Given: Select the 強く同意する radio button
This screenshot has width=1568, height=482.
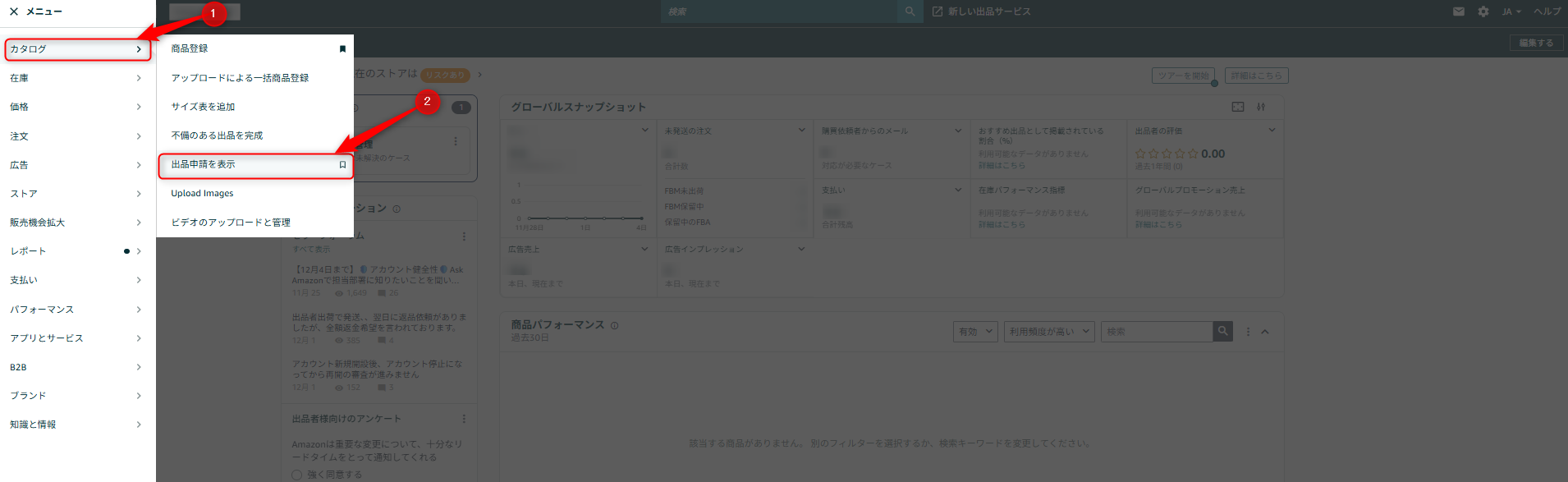Looking at the screenshot, I should click(297, 475).
